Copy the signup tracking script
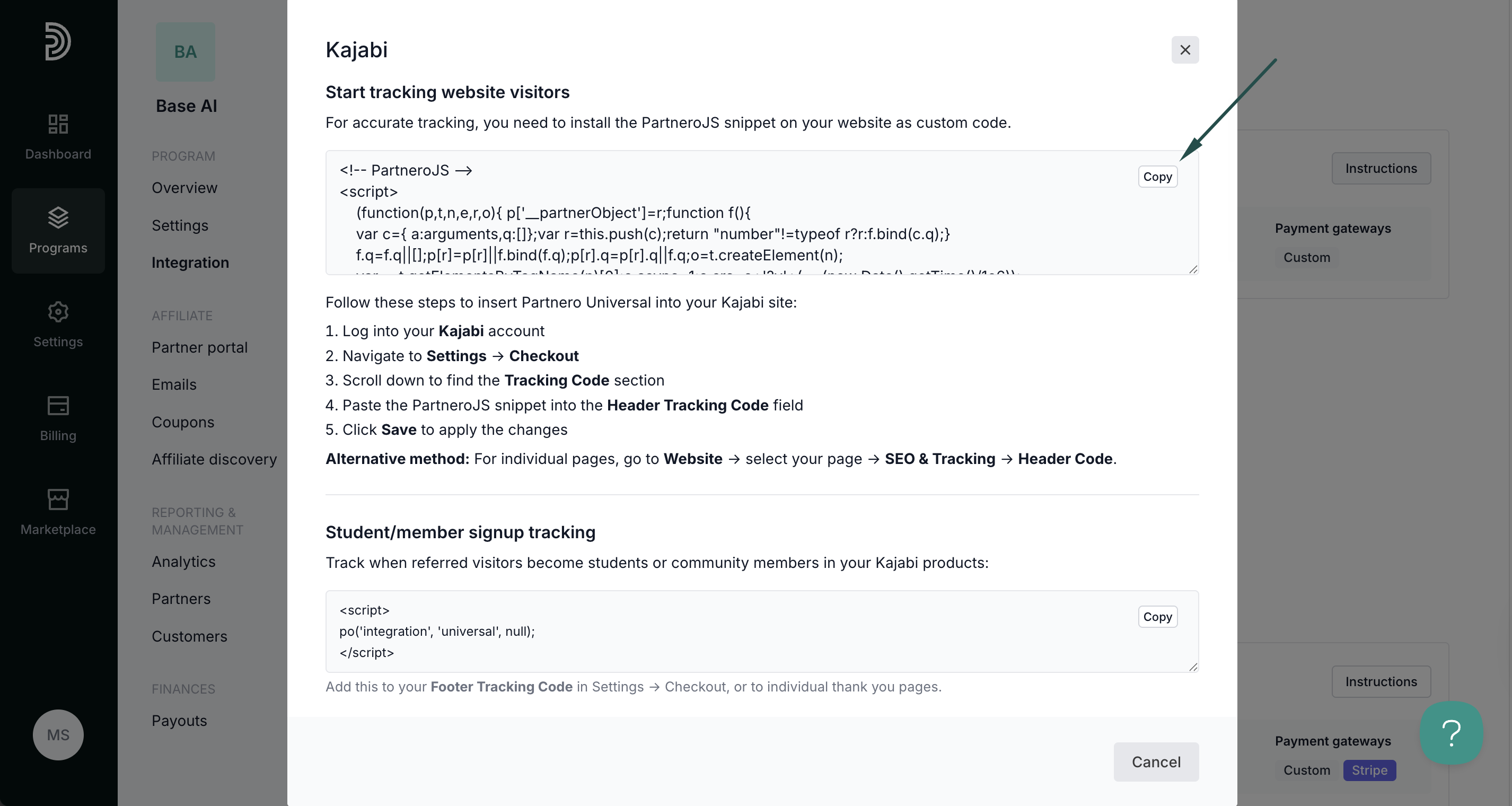The height and width of the screenshot is (806, 1512). click(x=1157, y=617)
